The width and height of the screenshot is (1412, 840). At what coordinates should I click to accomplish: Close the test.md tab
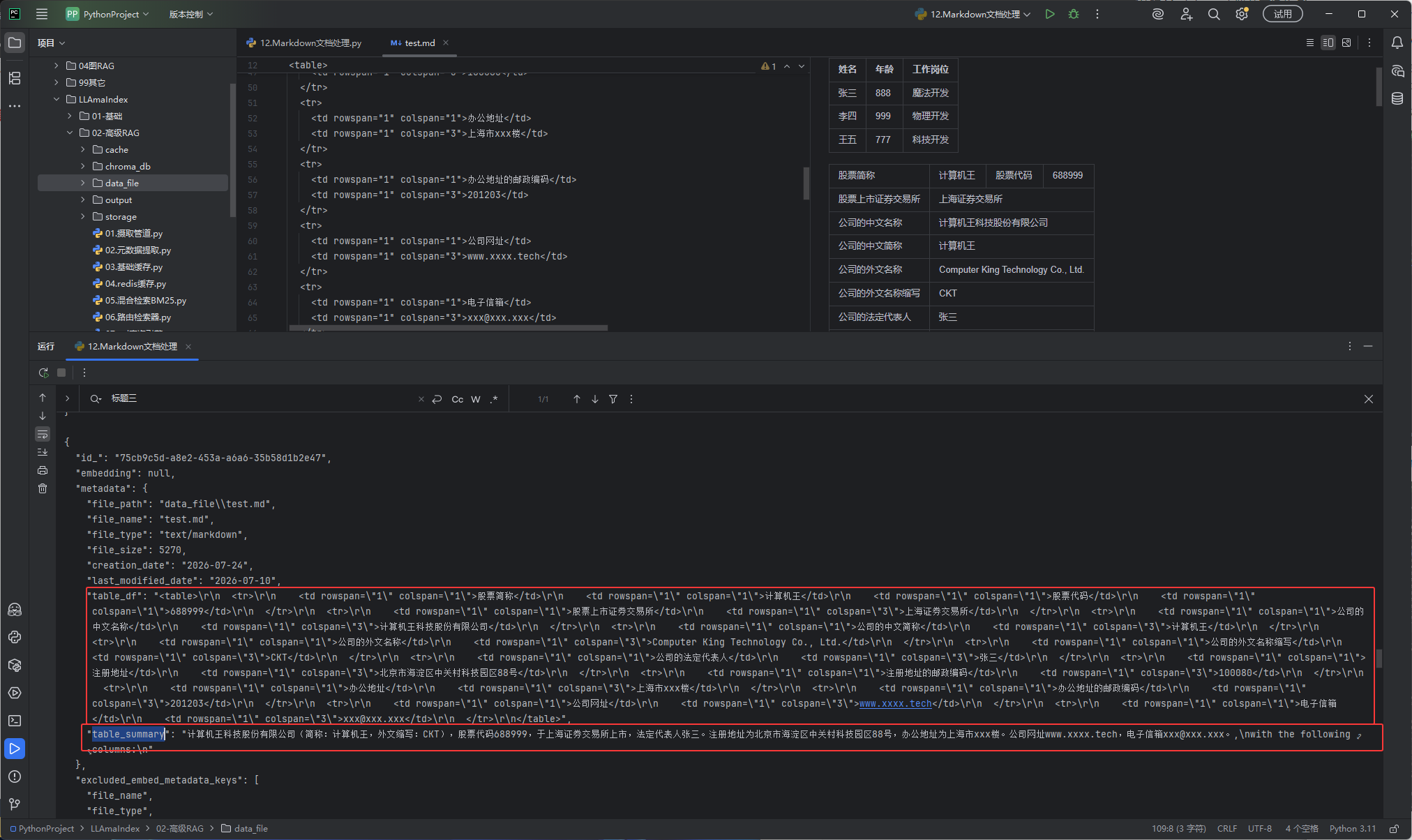pos(446,43)
